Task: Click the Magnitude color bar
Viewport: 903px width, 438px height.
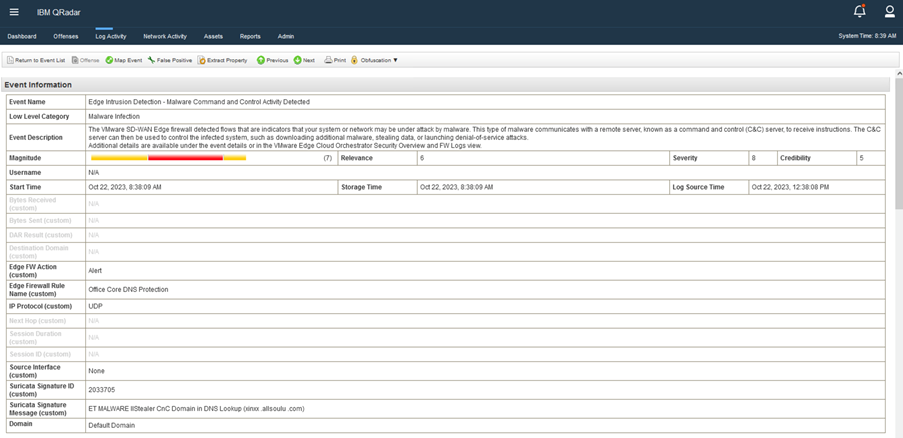Action: (168, 158)
